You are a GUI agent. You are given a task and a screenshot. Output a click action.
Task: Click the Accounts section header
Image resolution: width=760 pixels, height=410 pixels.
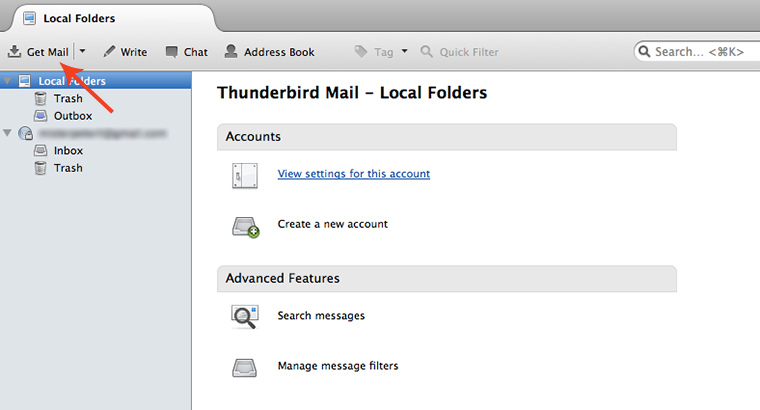(x=447, y=137)
